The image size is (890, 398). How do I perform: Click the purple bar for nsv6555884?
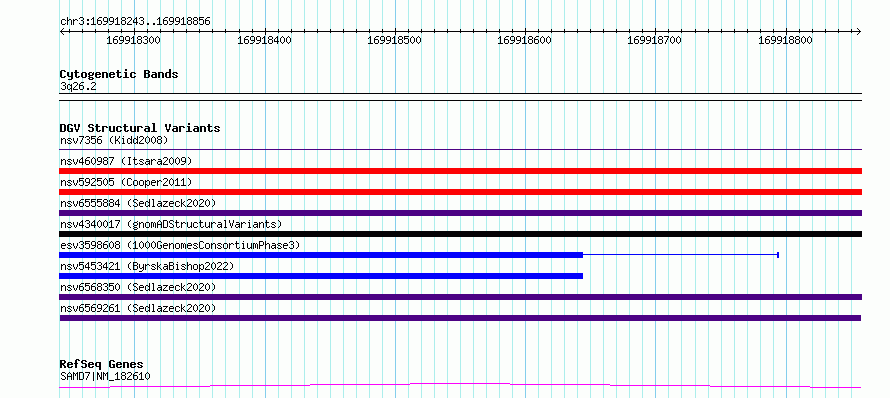point(460,213)
